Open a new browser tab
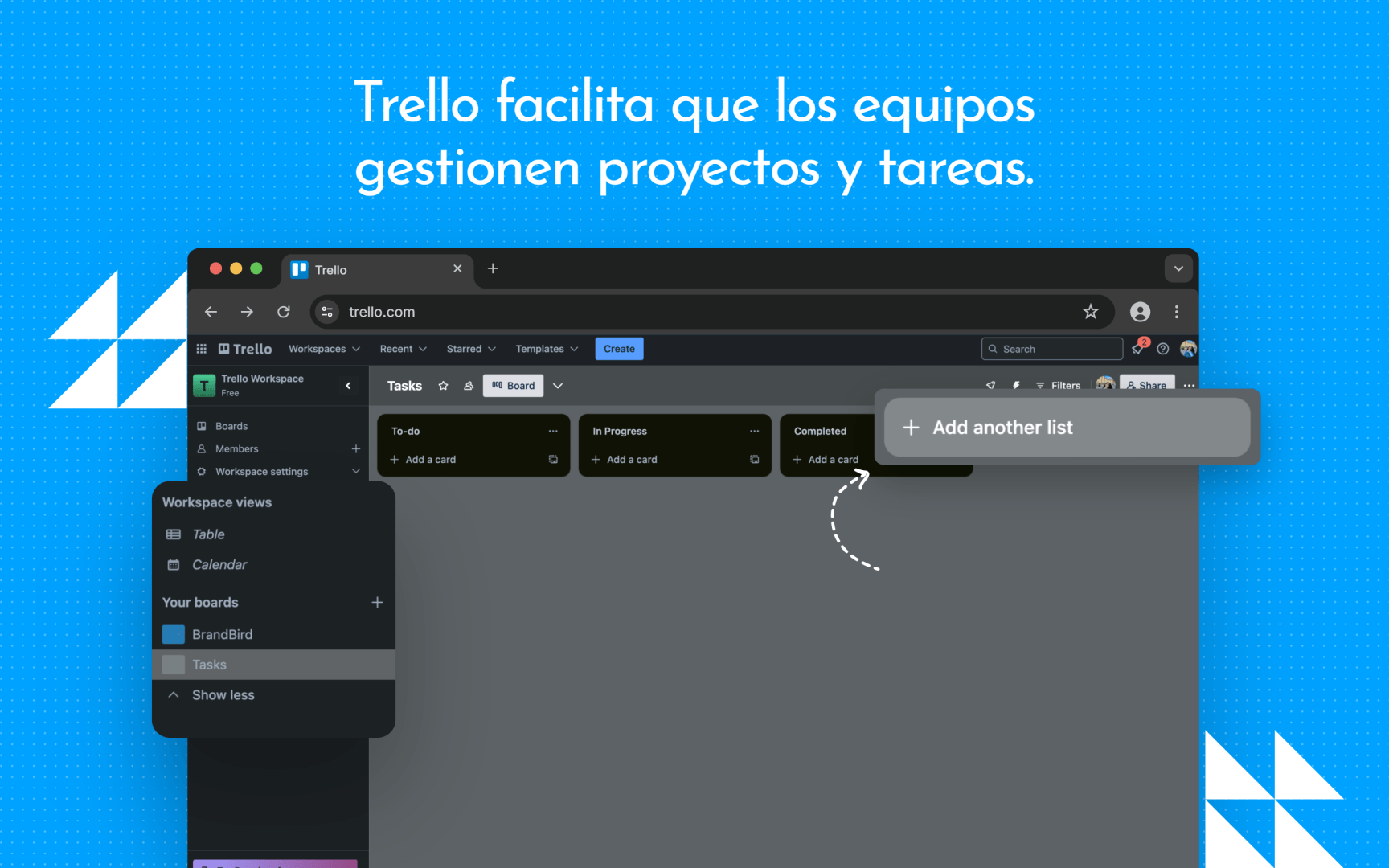This screenshot has width=1389, height=868. [x=493, y=268]
